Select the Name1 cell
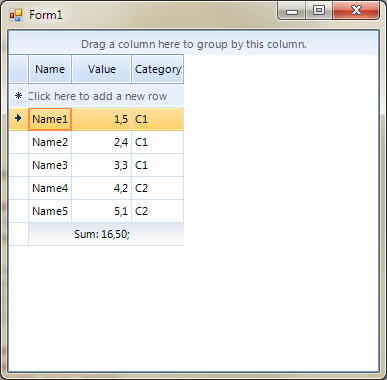Viewport: 387px width, 380px height. (x=50, y=119)
